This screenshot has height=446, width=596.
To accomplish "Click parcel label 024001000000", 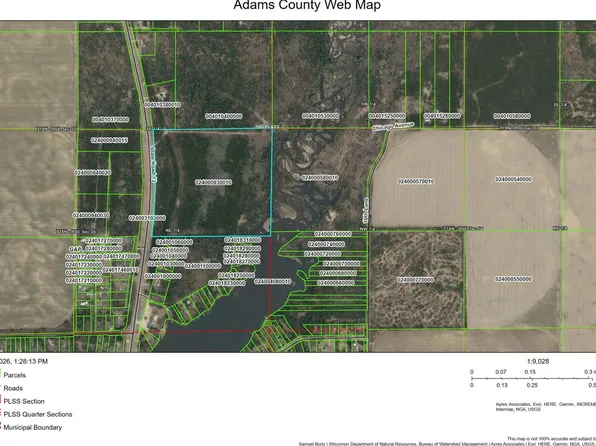I will (x=163, y=276).
